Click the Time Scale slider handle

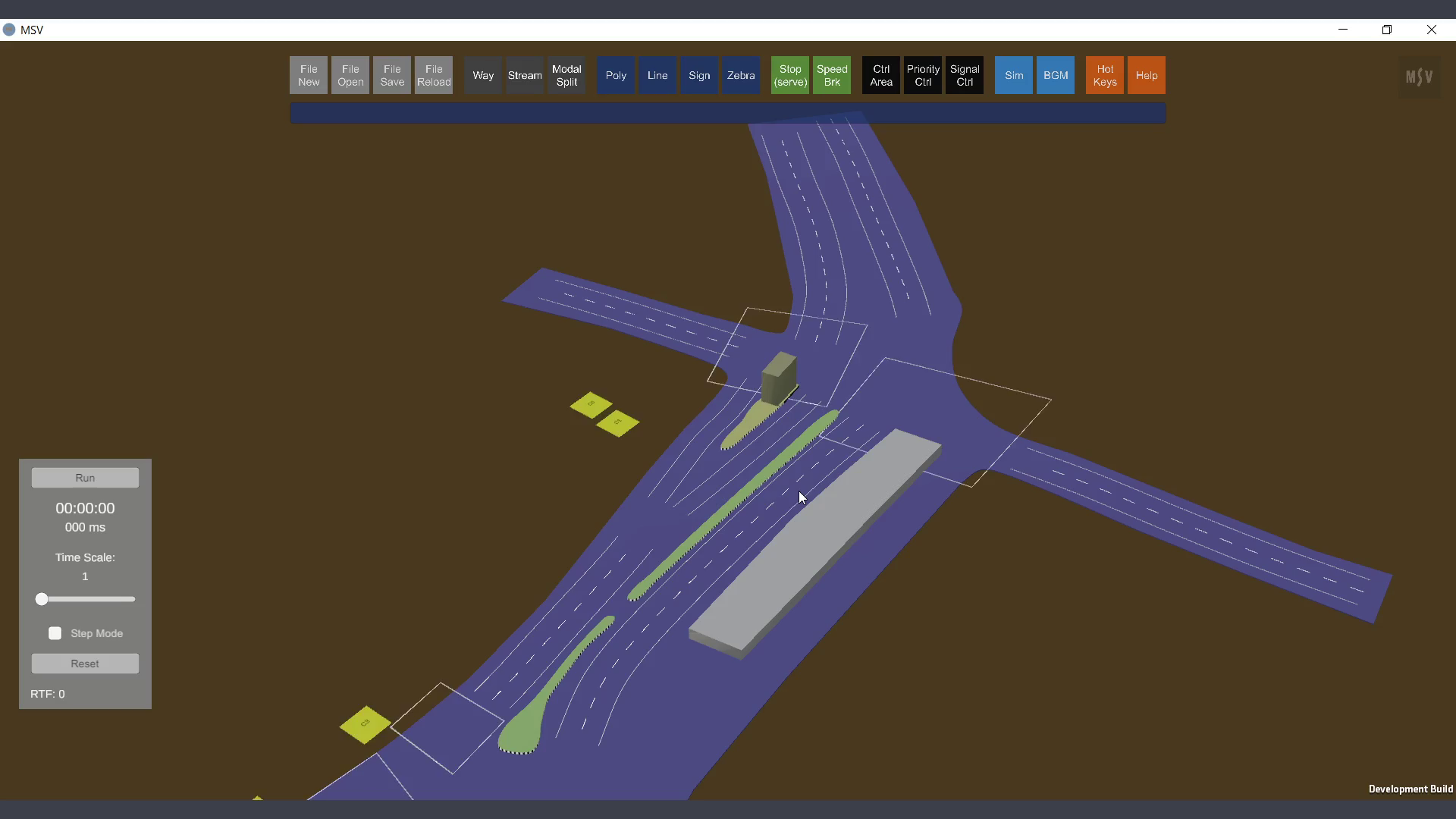pyautogui.click(x=42, y=599)
